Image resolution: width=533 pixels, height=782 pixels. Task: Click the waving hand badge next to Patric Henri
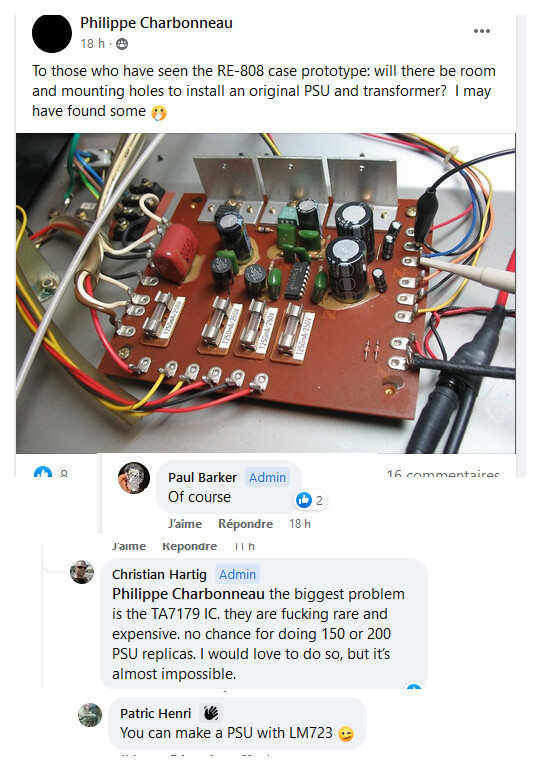pos(210,713)
